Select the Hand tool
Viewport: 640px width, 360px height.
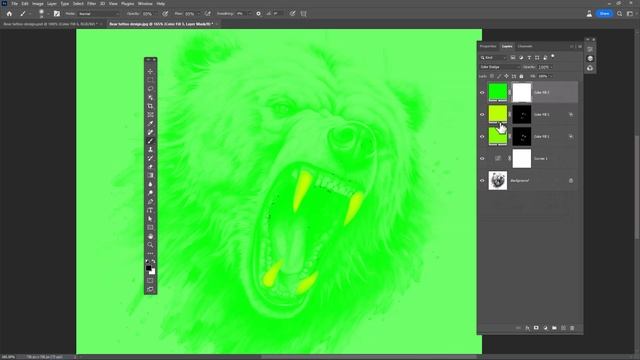[x=150, y=236]
